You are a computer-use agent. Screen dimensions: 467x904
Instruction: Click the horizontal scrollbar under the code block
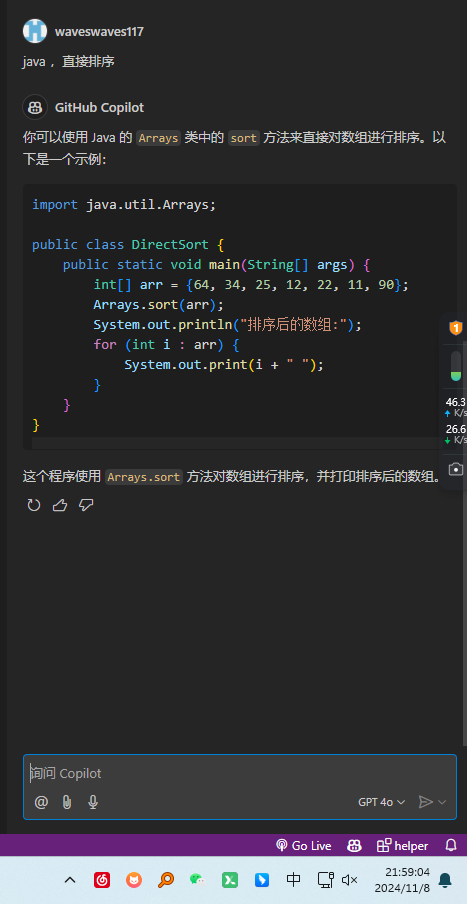coord(236,443)
